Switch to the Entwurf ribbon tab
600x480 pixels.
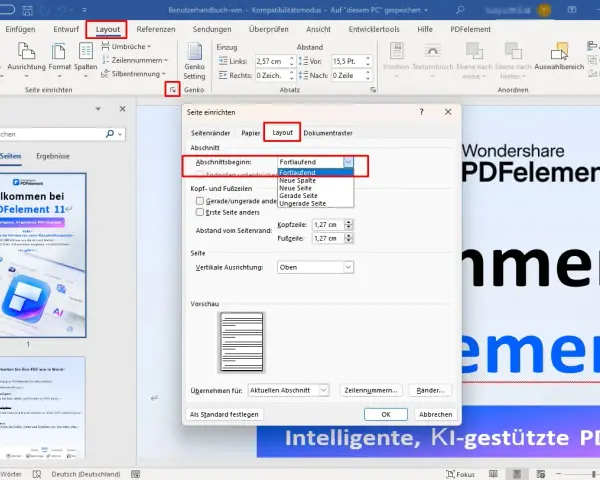[x=66, y=29]
